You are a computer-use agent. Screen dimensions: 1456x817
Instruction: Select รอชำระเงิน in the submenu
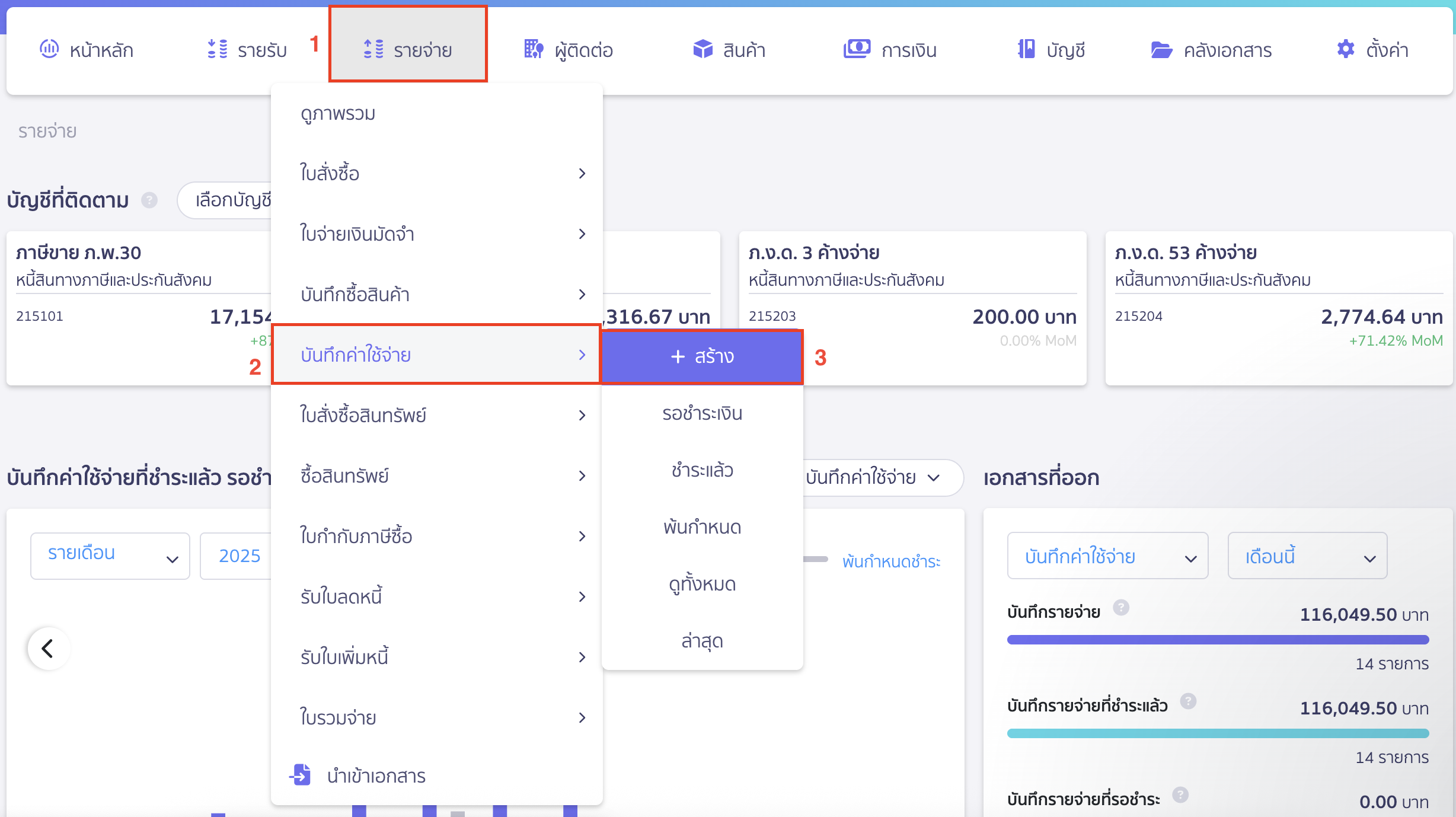pos(702,413)
